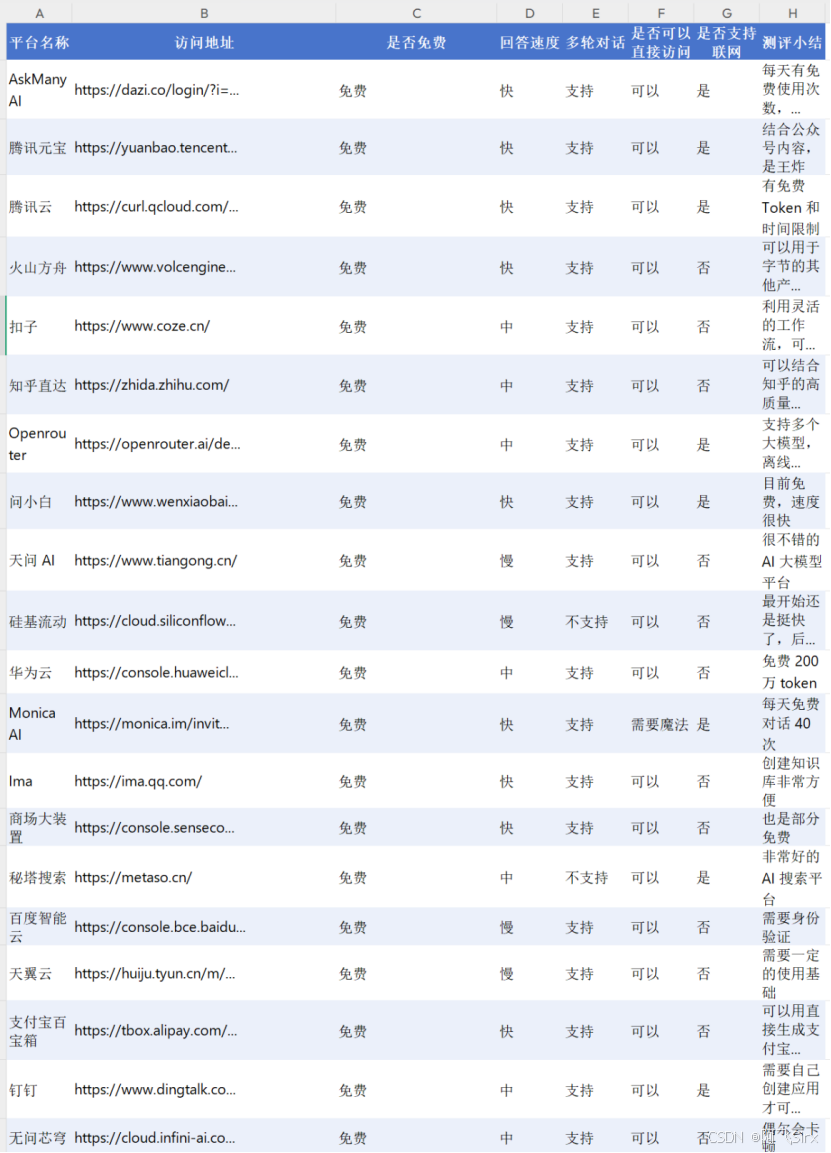Open the www.volcengine link
This screenshot has height=1153, width=831.
155,267
